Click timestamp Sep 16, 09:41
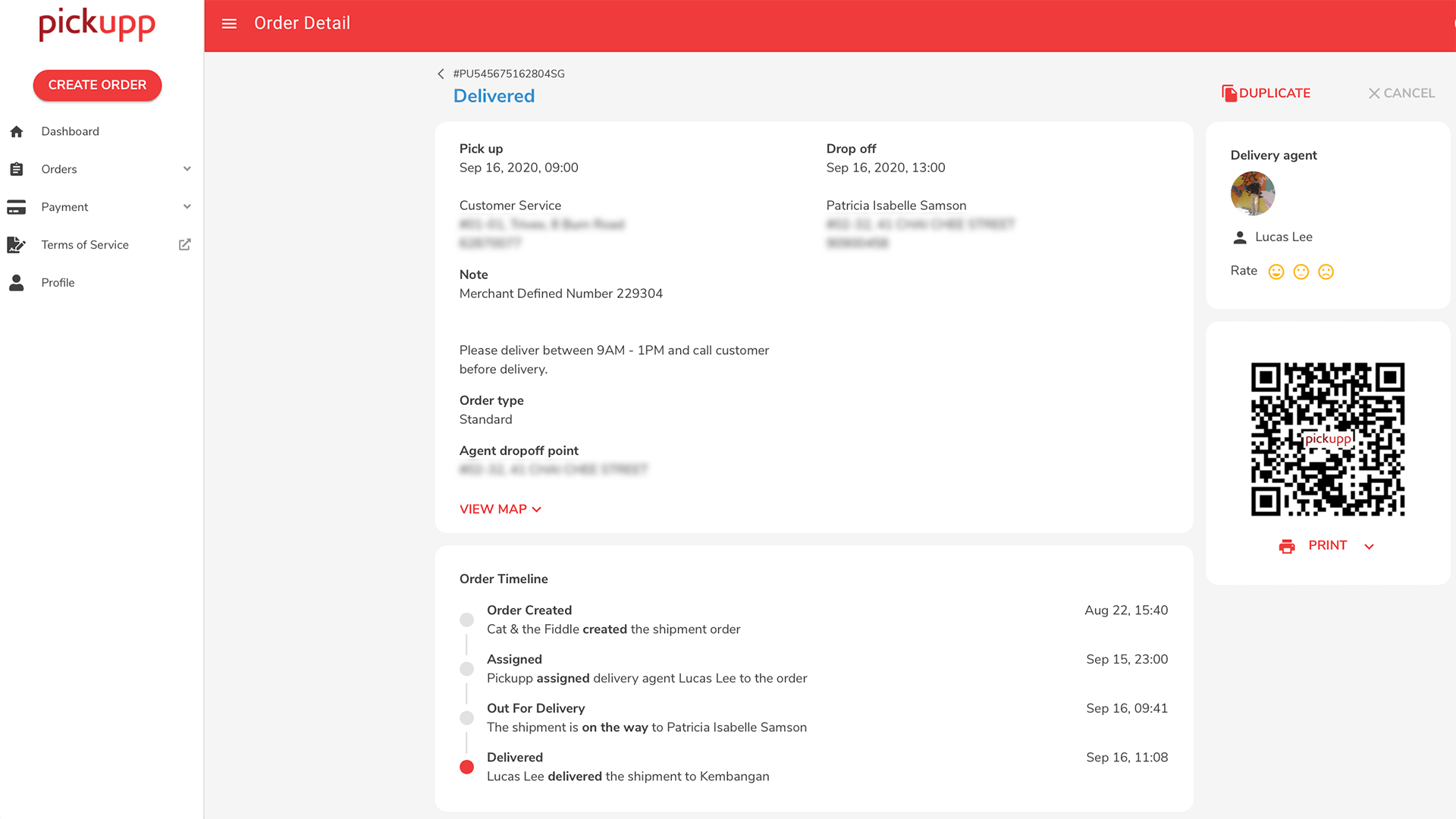1456x819 pixels. pyautogui.click(x=1127, y=708)
